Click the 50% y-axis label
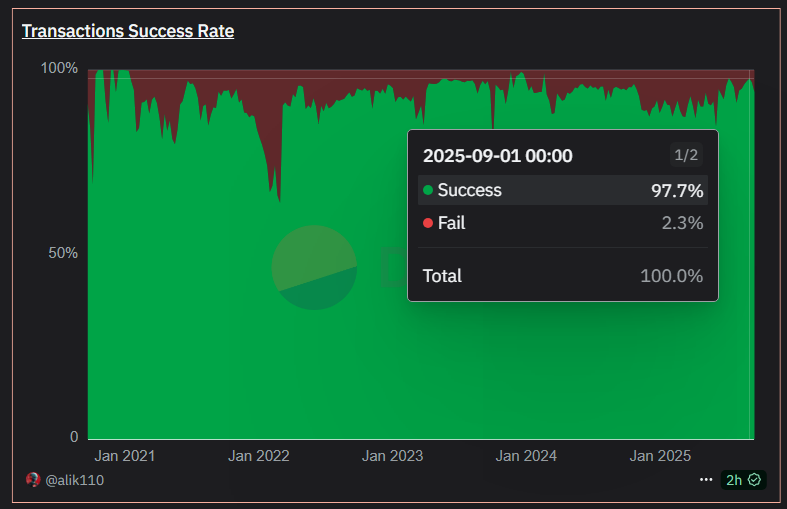This screenshot has height=509, width=787. pos(63,253)
